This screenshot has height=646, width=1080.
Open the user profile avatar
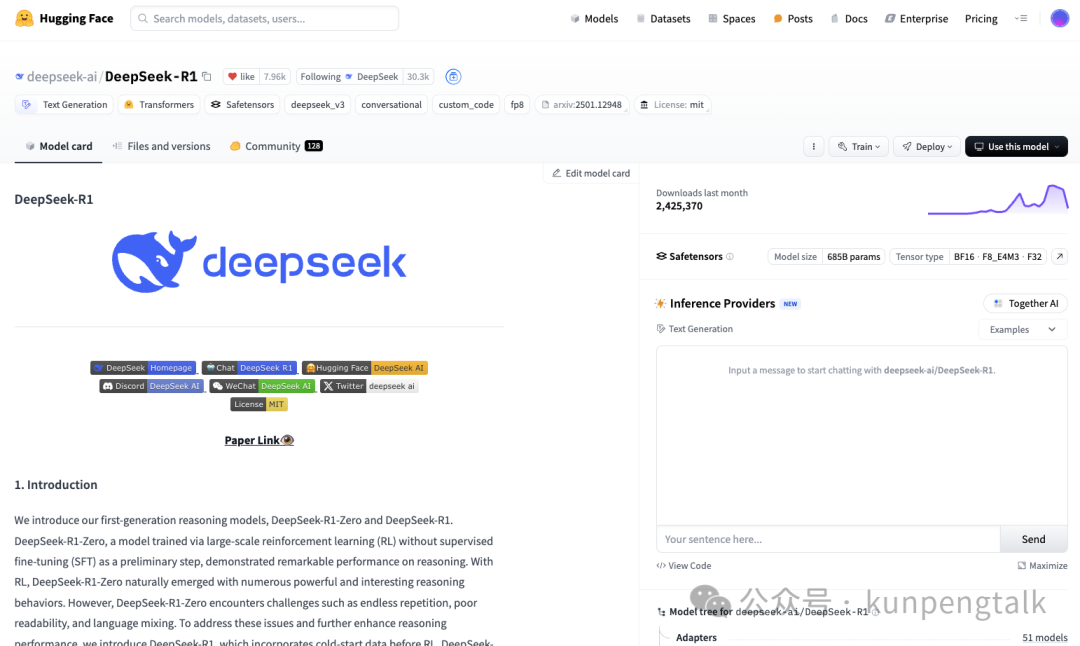(x=1059, y=19)
